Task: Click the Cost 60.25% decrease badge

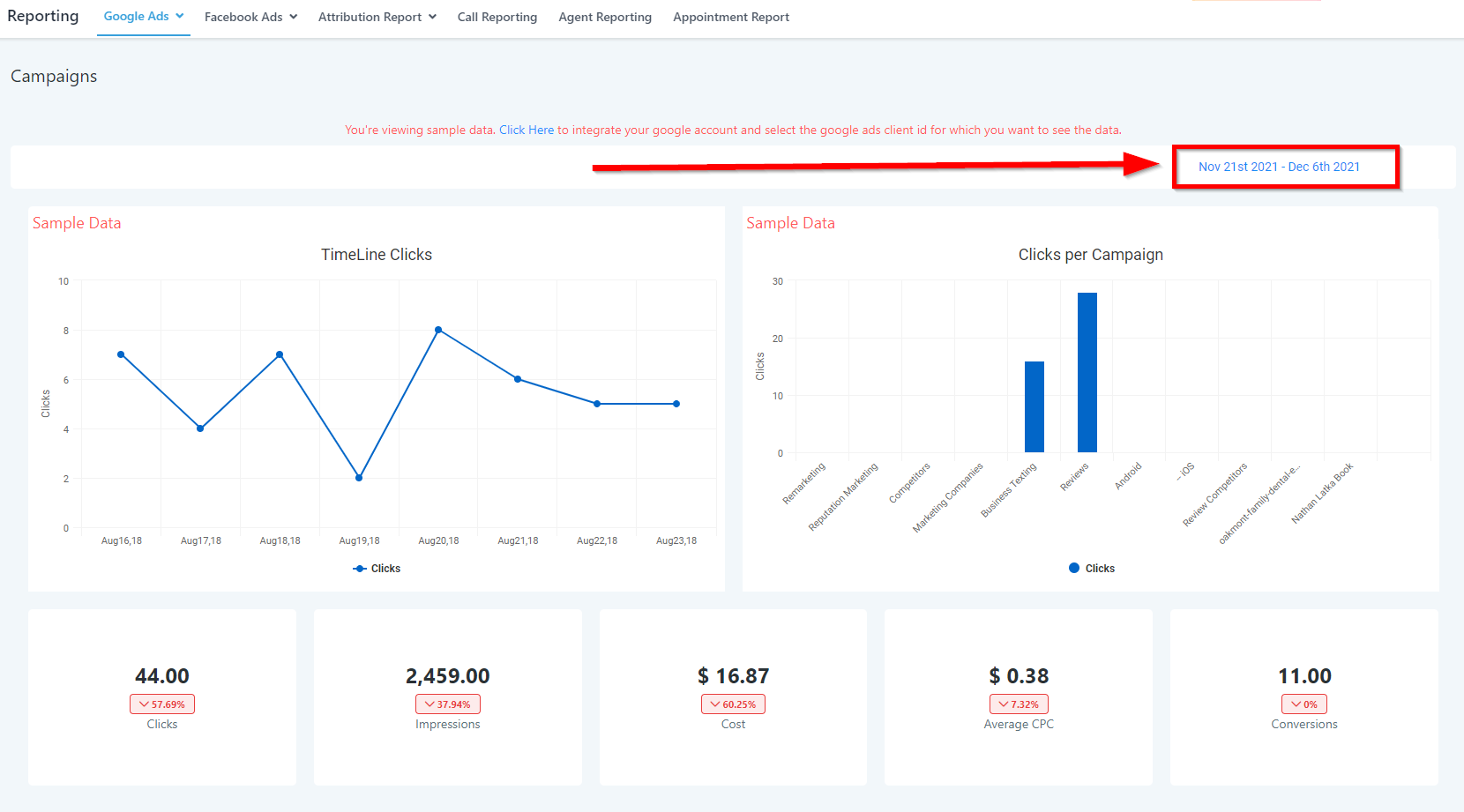Action: 733,704
